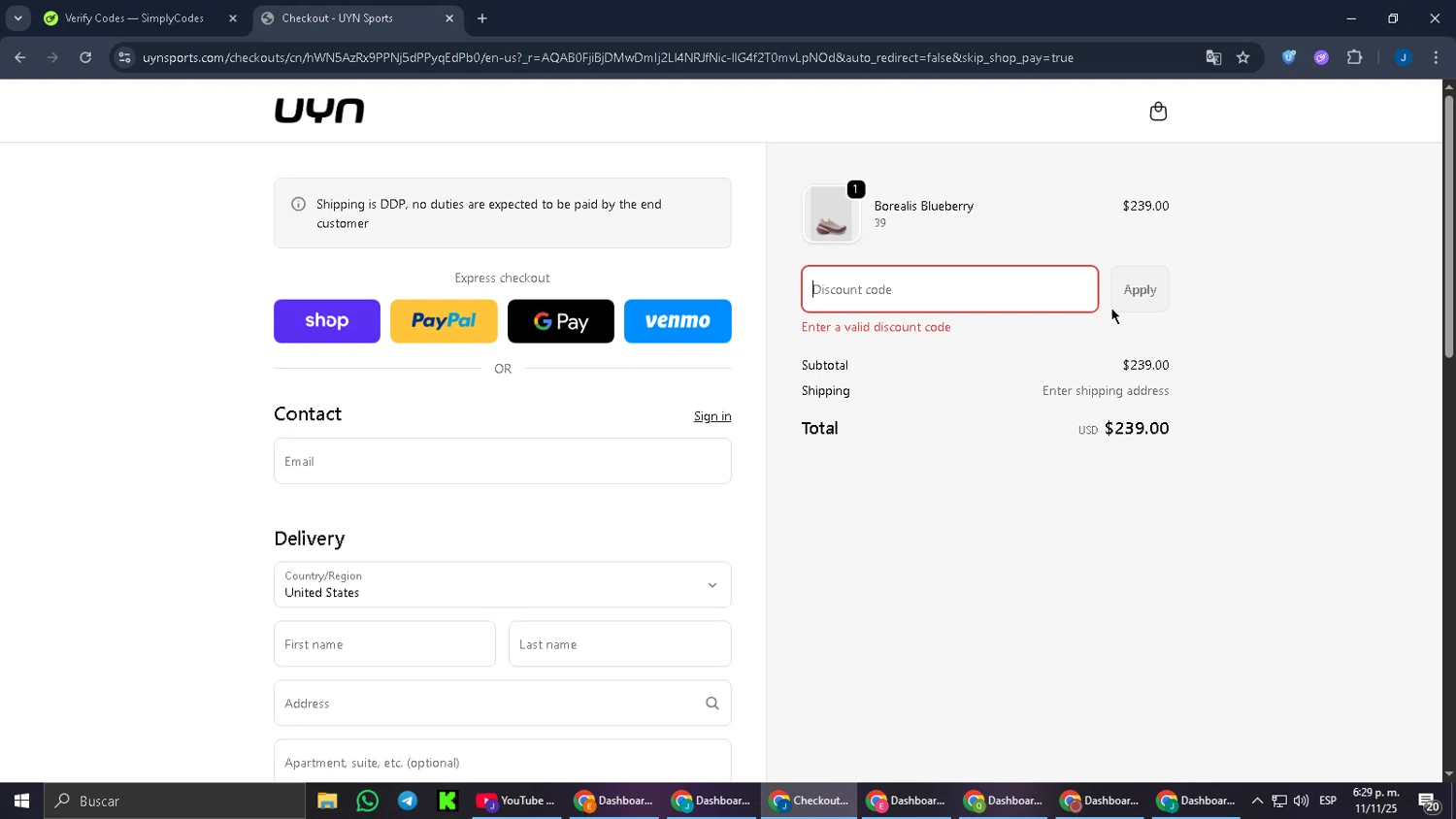Switch to the YouTube taskbar window
Image resolution: width=1456 pixels, height=819 pixels.
(x=515, y=801)
